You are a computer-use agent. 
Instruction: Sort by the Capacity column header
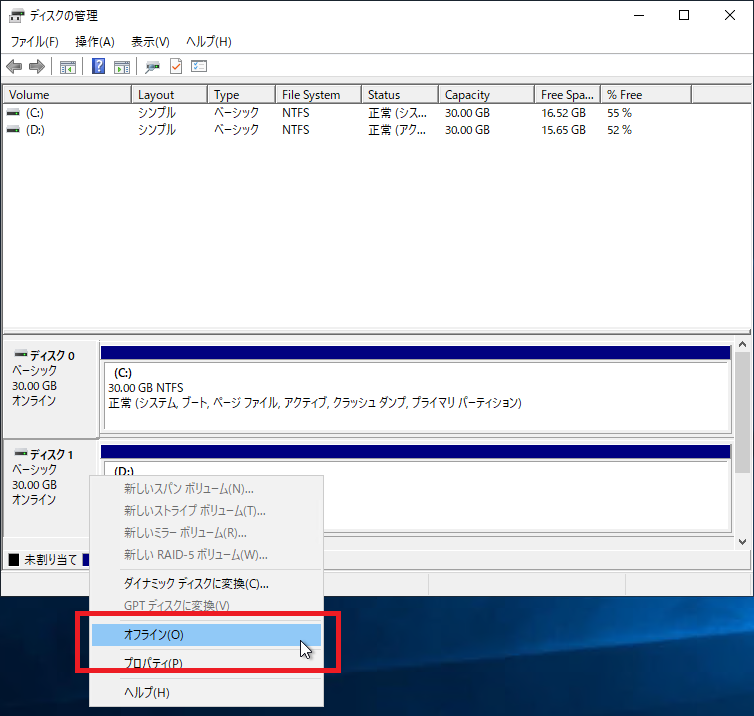(467, 95)
